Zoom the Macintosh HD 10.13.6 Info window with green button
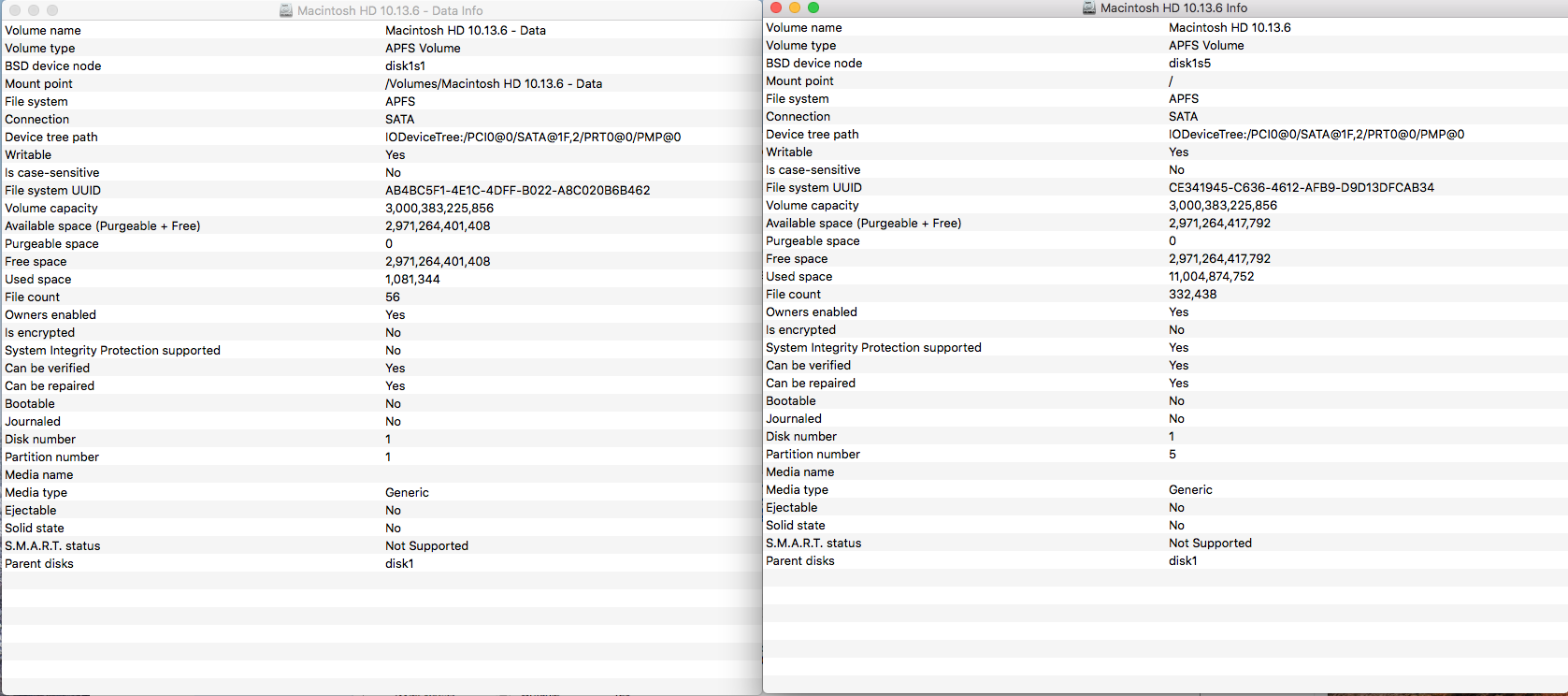 [x=813, y=7]
